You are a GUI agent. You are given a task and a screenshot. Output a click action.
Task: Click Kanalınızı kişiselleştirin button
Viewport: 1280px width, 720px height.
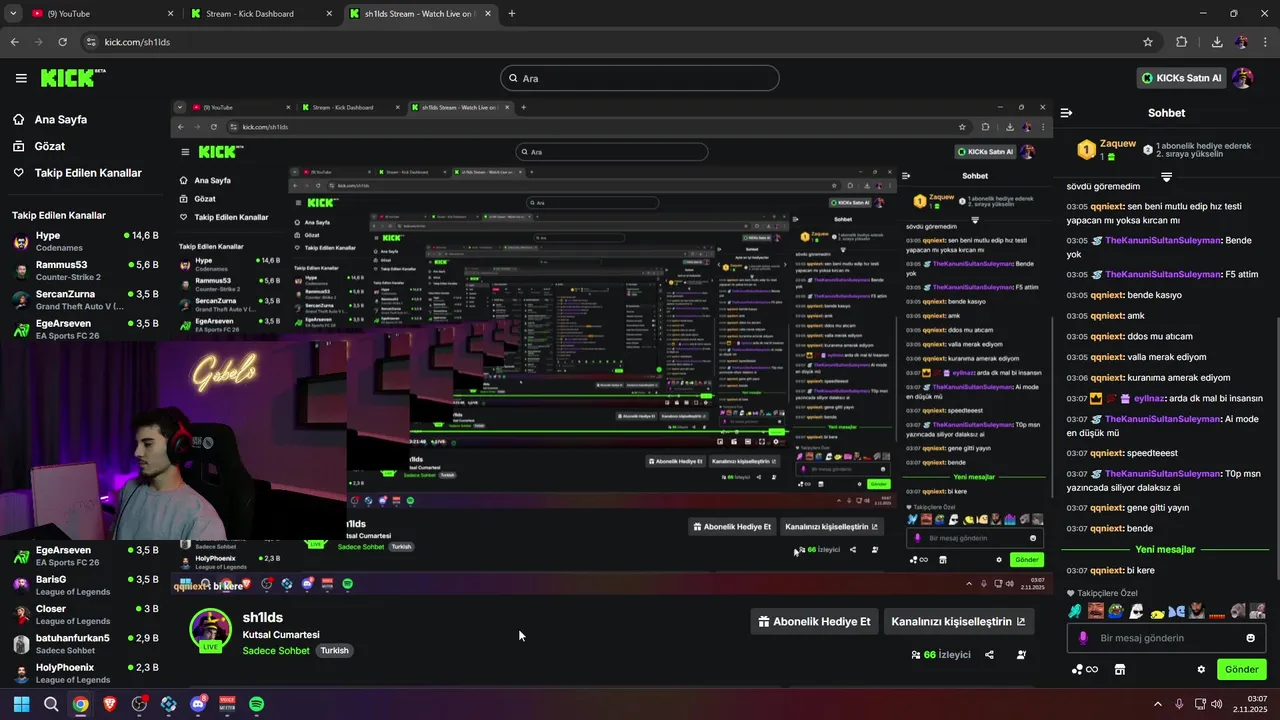(958, 621)
